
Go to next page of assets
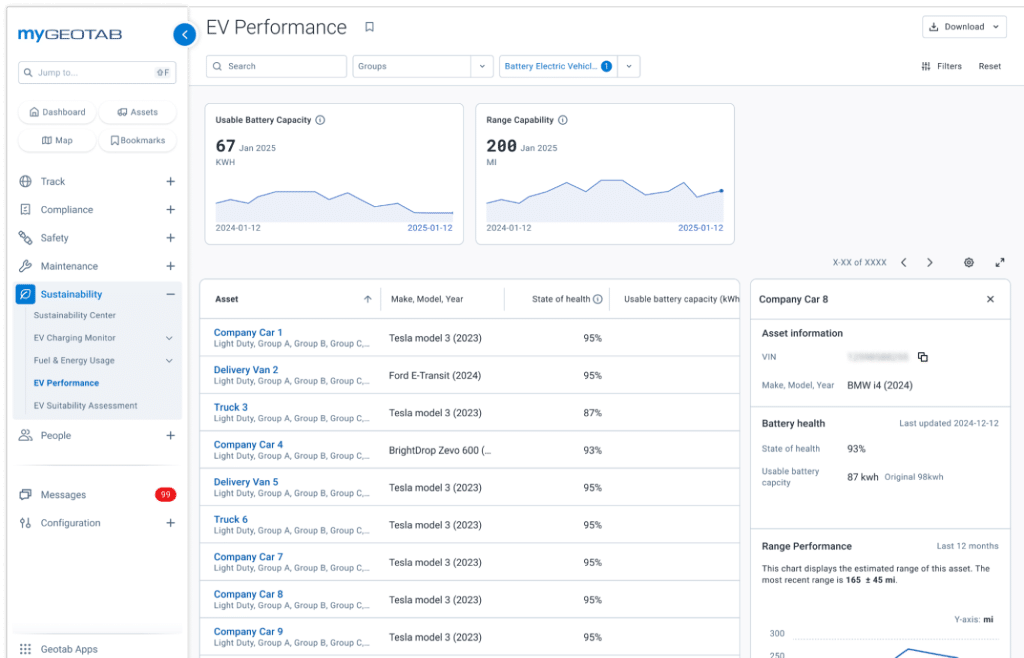click(929, 263)
